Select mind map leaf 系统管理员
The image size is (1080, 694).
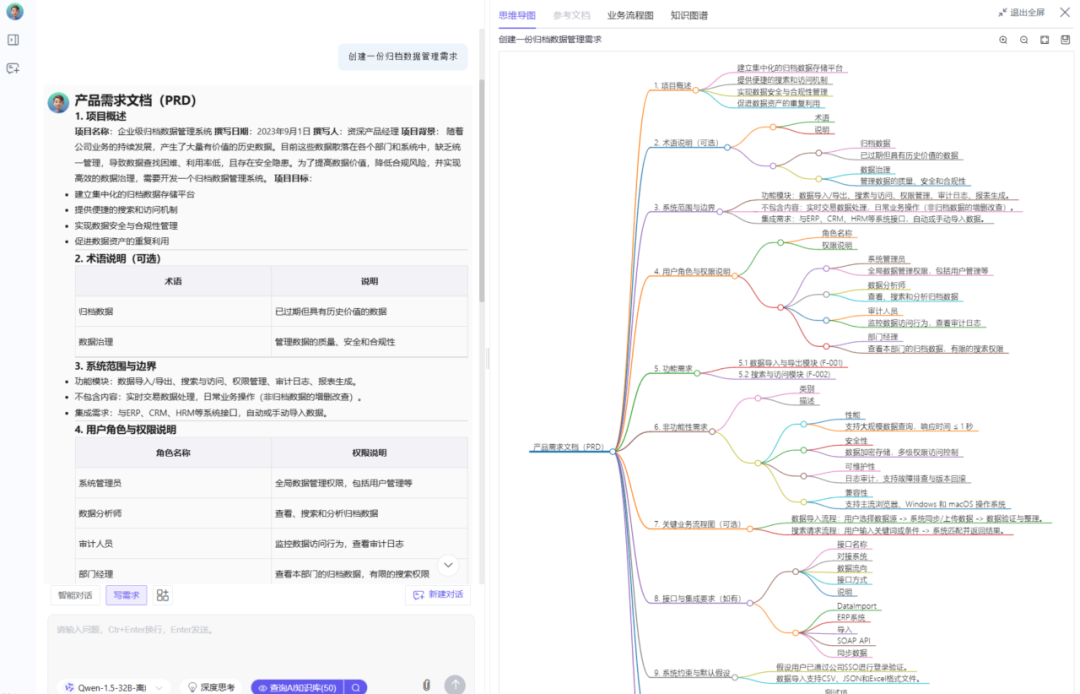coord(886,260)
